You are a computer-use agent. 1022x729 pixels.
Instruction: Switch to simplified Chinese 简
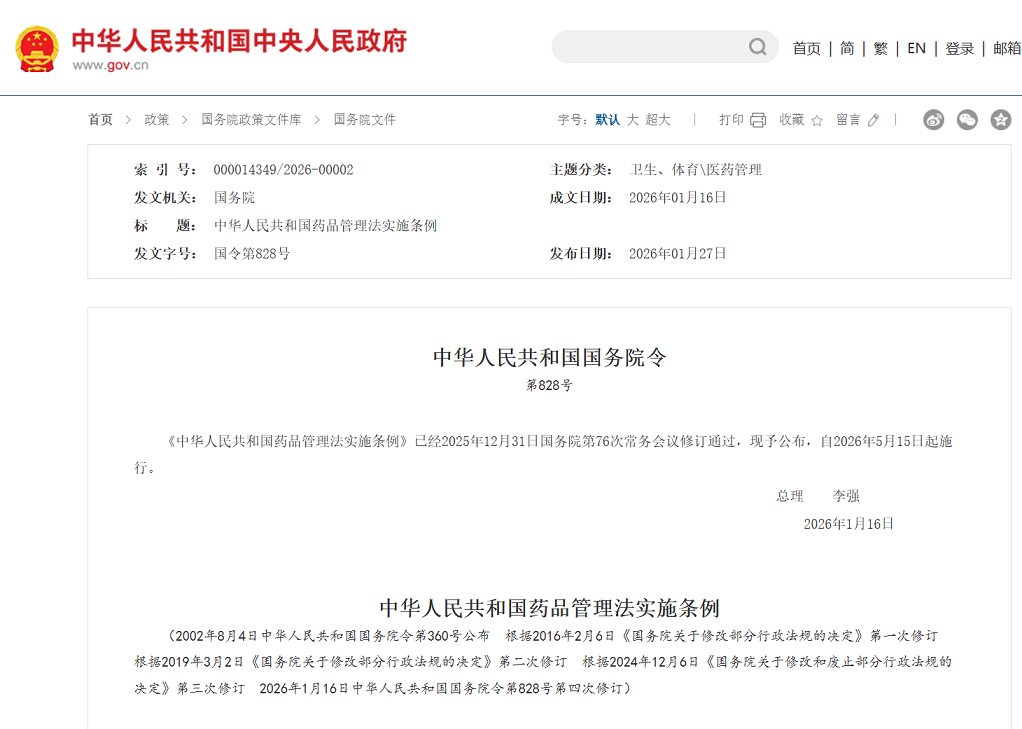point(847,48)
